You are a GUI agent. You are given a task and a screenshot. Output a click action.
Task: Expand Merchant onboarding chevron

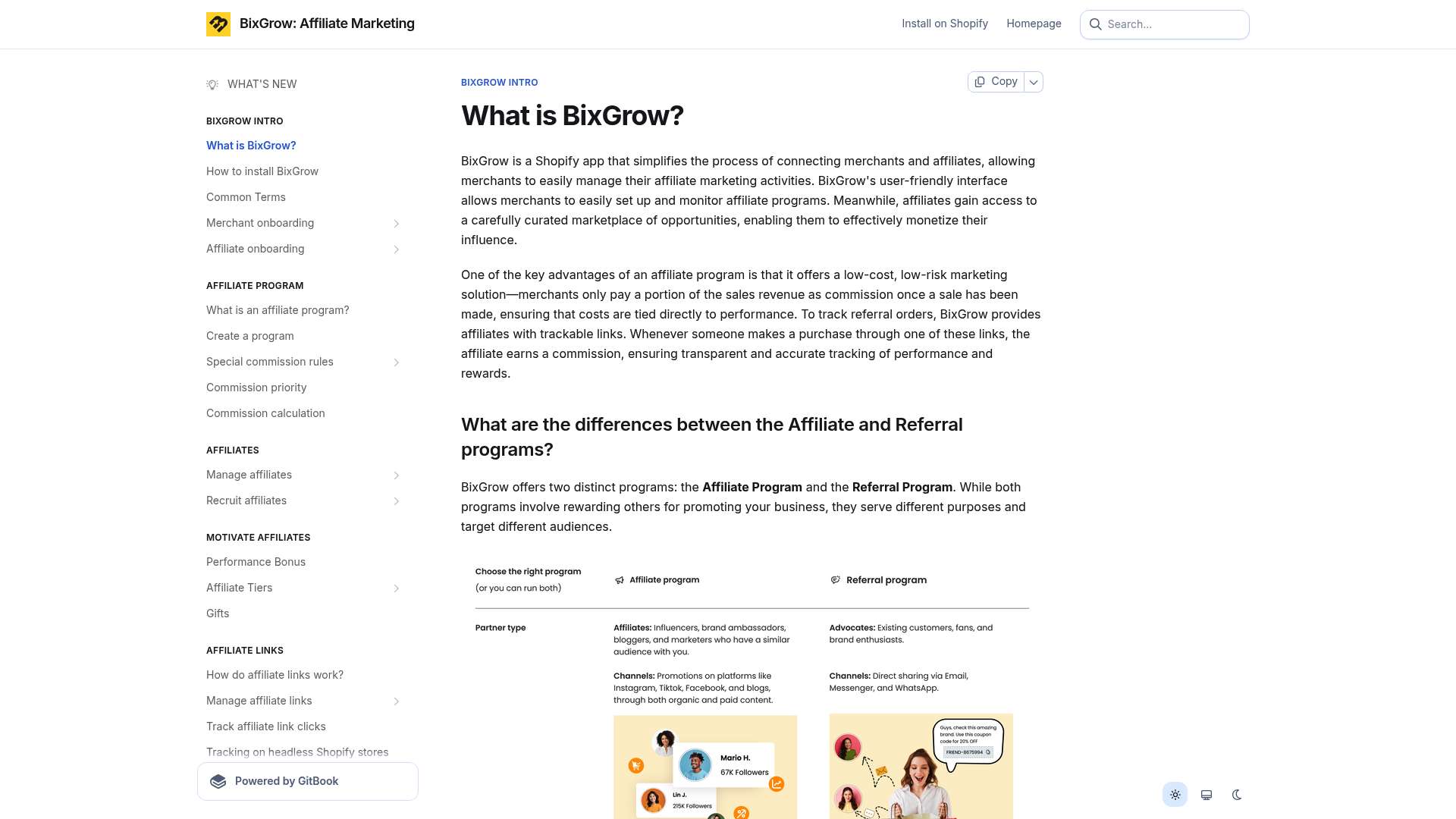(397, 223)
